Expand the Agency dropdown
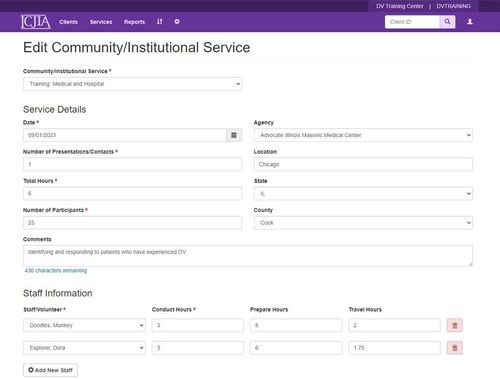 (x=363, y=135)
